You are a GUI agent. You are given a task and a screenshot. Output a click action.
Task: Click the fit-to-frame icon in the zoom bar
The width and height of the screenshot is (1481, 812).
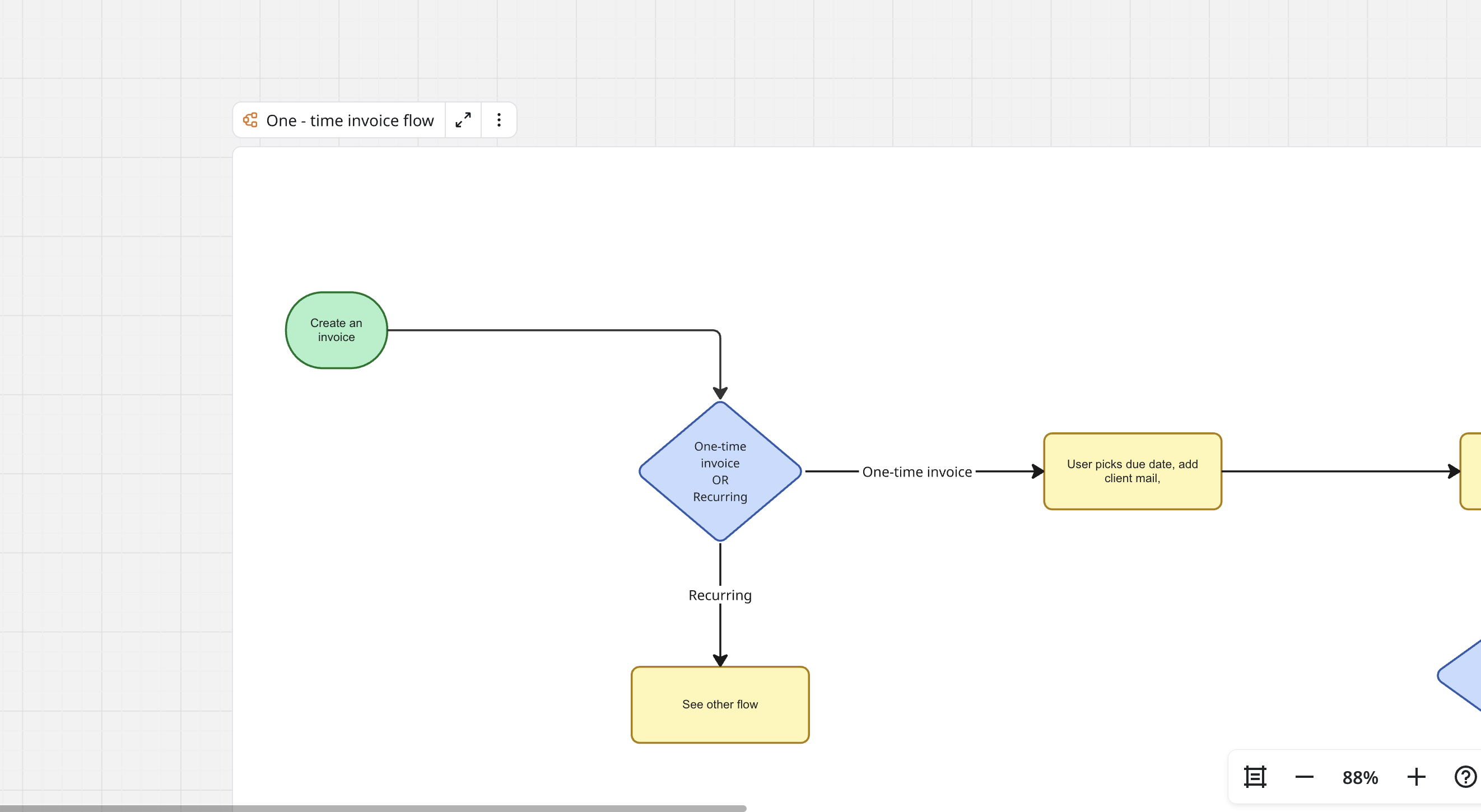point(1255,777)
